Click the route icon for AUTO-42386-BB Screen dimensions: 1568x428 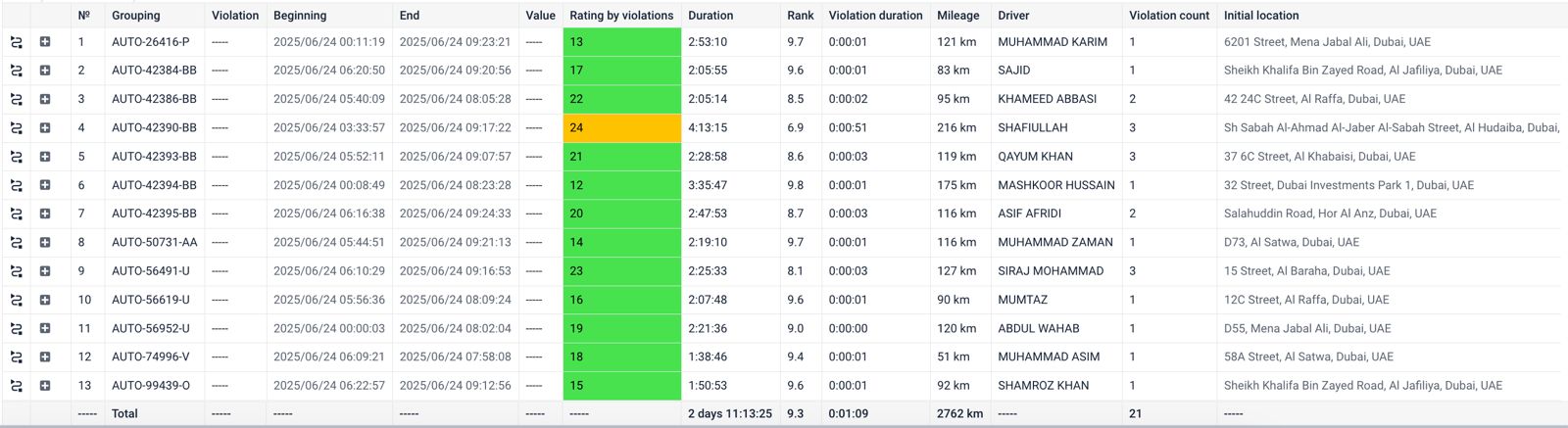pos(16,99)
